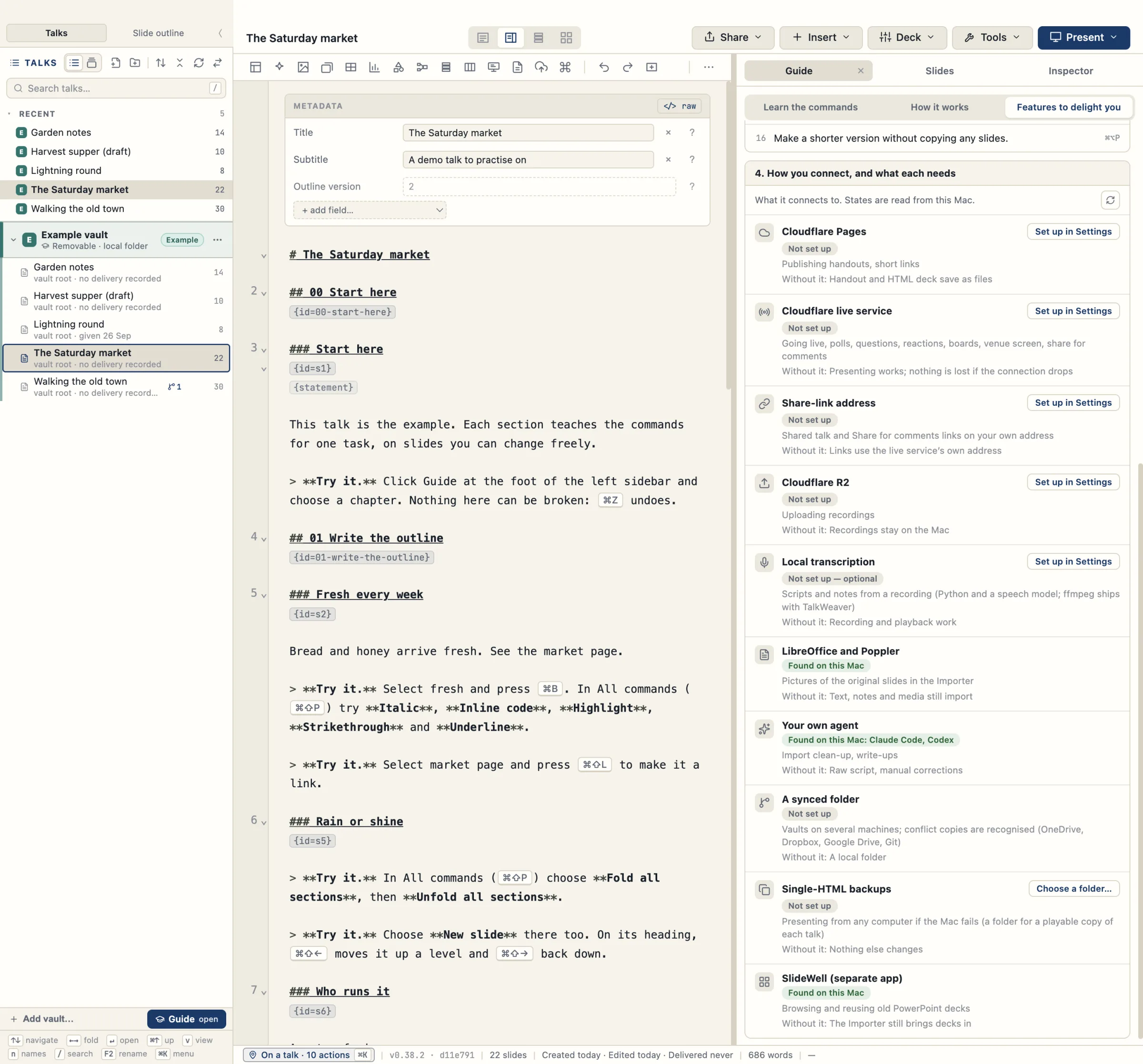Select the split editor-and-preview view mode
This screenshot has width=1143, height=1064.
click(x=511, y=38)
